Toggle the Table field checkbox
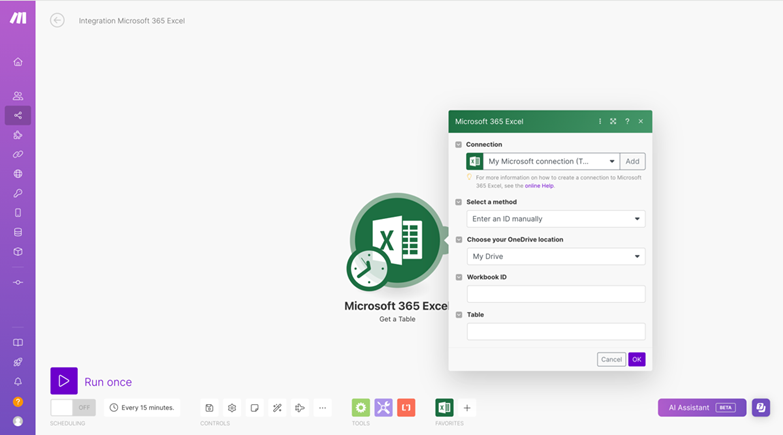The image size is (783, 435). 459,315
